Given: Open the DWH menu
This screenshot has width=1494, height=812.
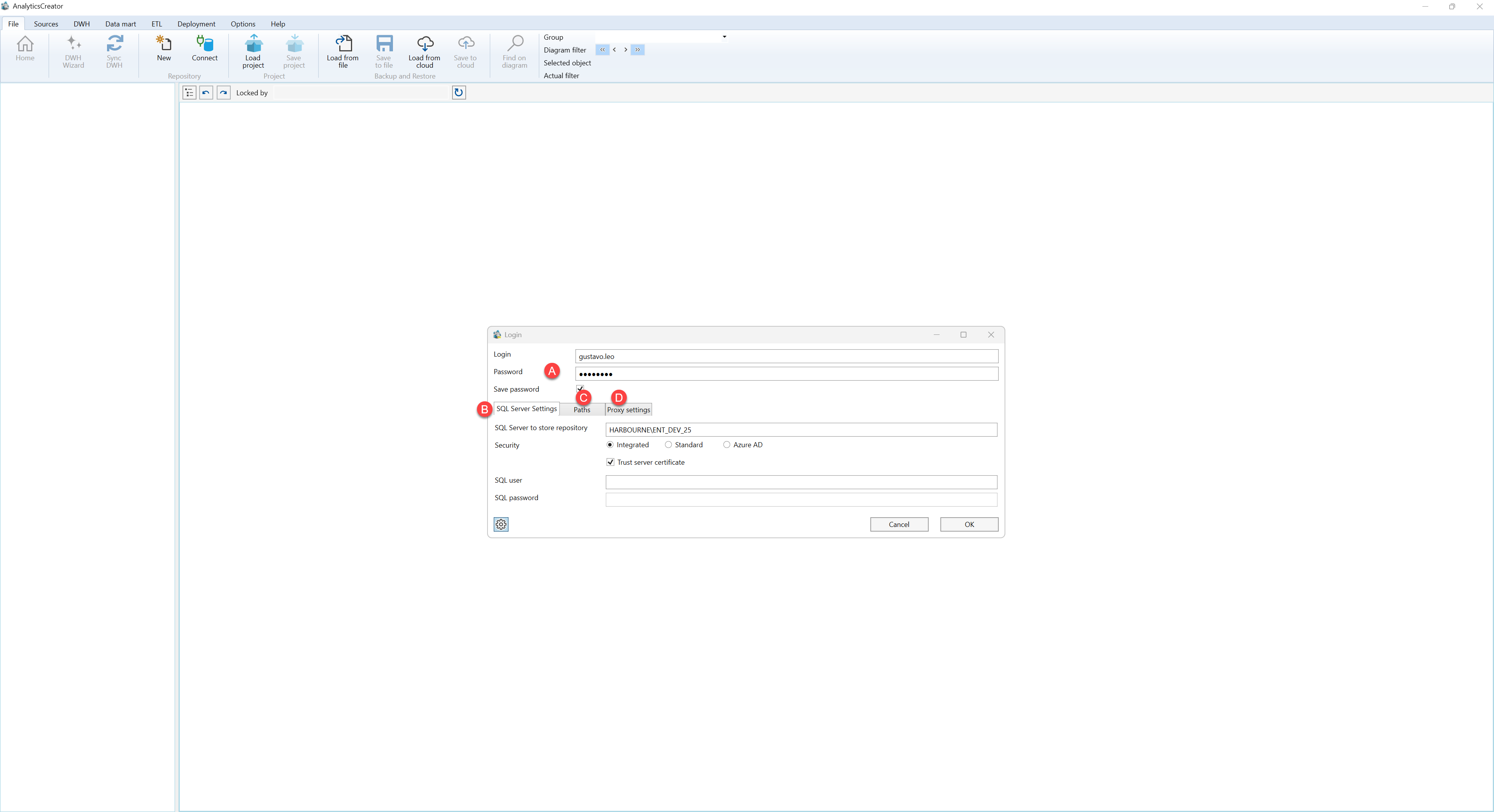Looking at the screenshot, I should coord(82,24).
